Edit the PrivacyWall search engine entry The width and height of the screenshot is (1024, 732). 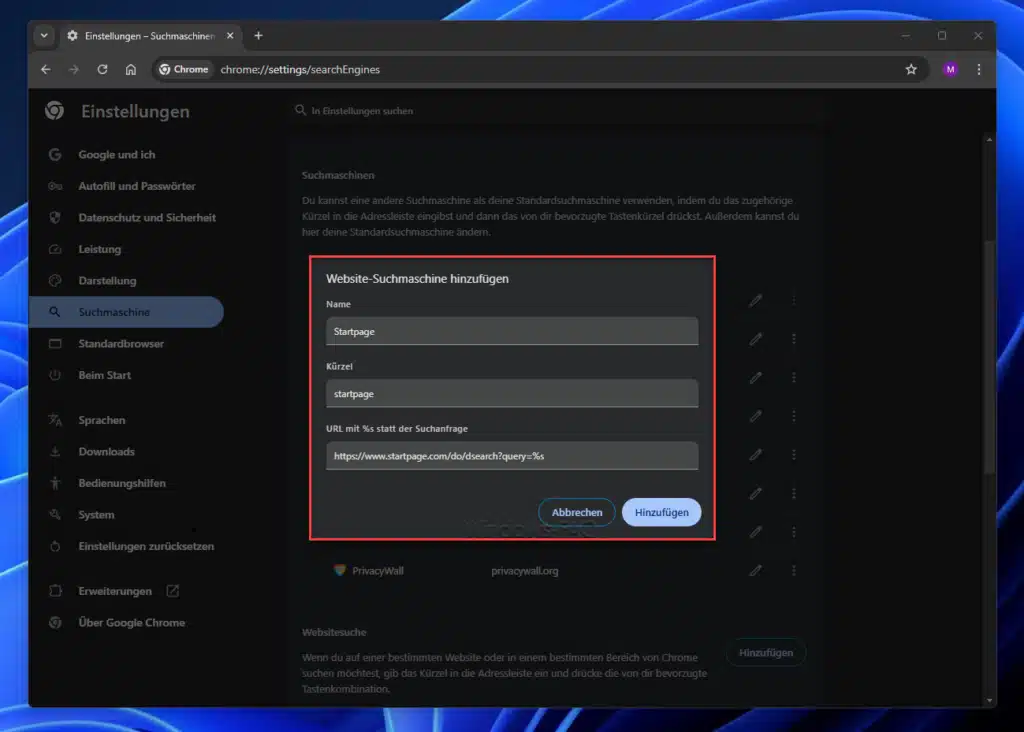point(756,571)
